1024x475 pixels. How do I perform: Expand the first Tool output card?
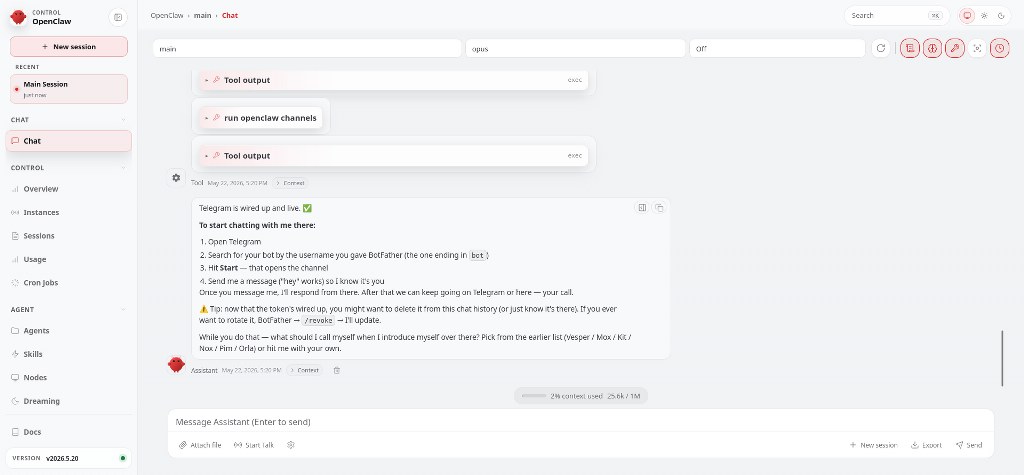click(394, 80)
